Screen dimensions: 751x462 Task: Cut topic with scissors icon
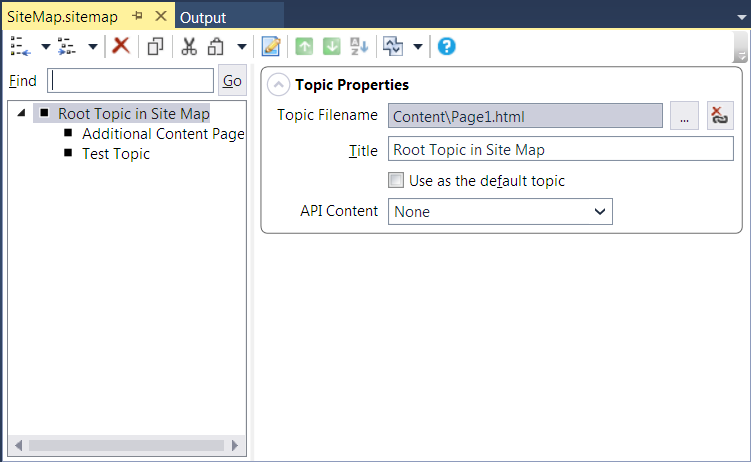189,46
